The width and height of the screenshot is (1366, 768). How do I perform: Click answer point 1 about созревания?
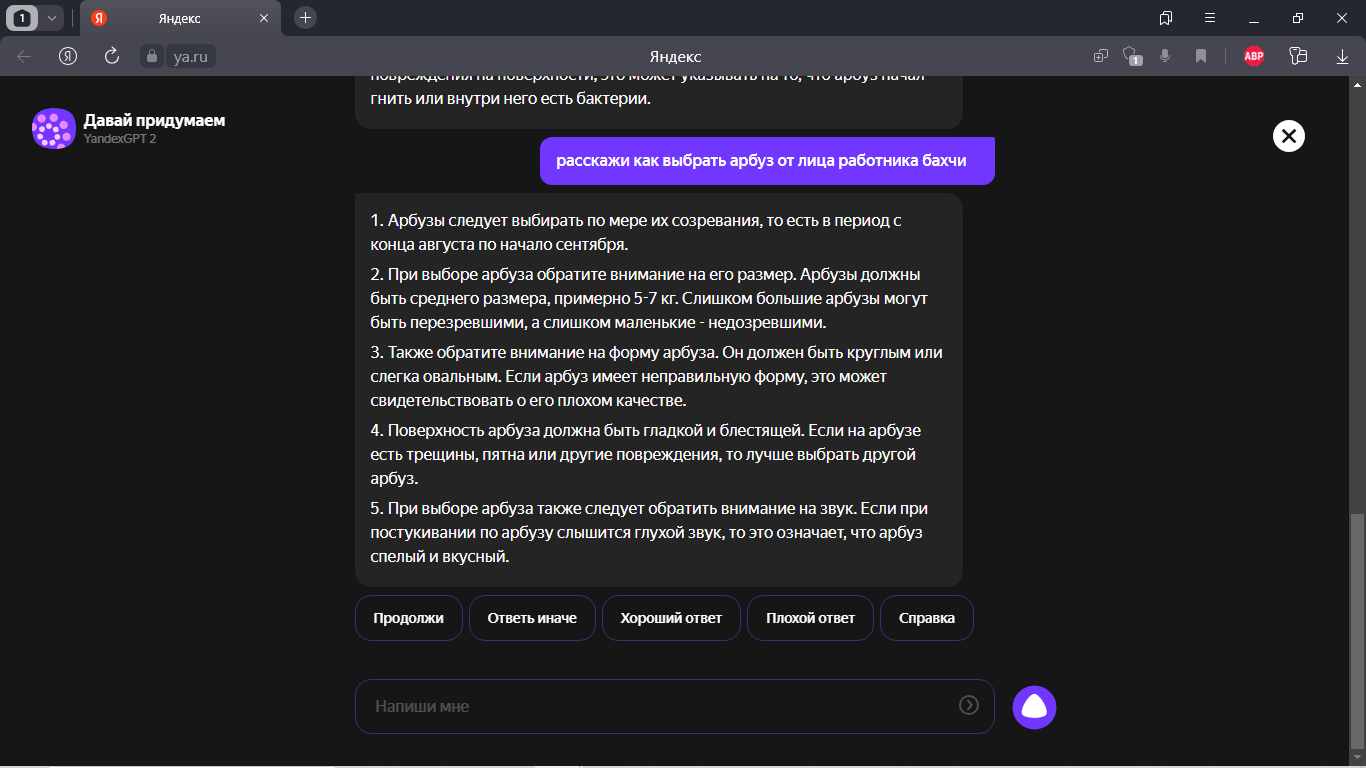coord(636,232)
